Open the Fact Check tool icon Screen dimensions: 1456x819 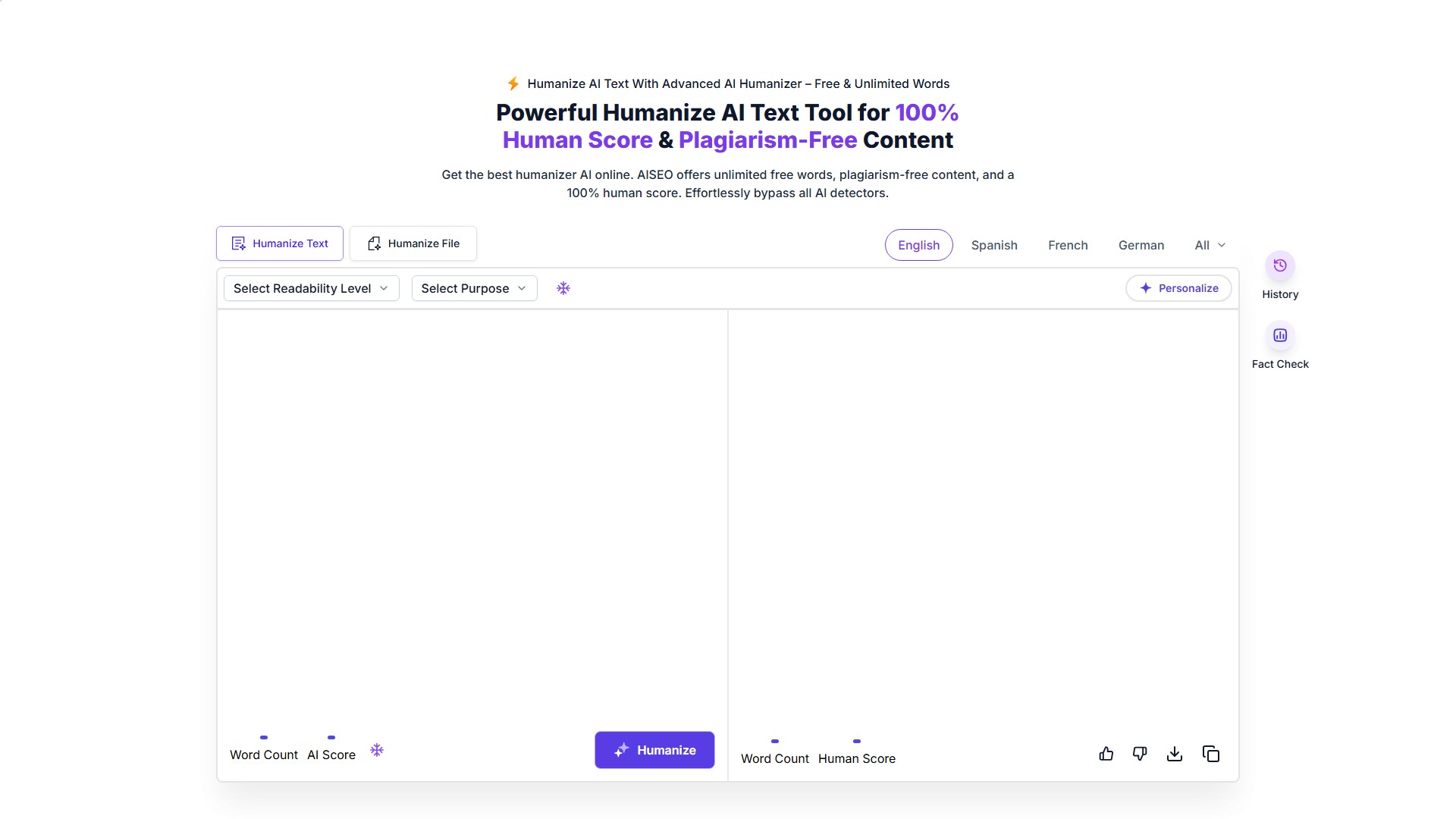point(1280,335)
